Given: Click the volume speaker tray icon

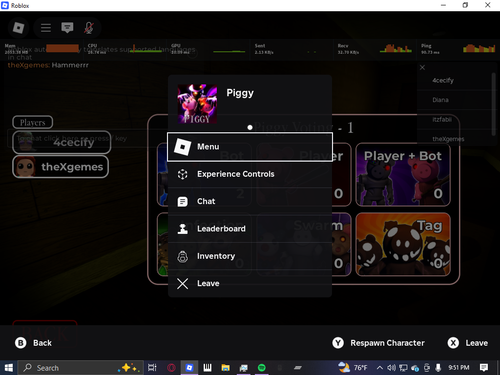Looking at the screenshot, I should pyautogui.click(x=391, y=368).
